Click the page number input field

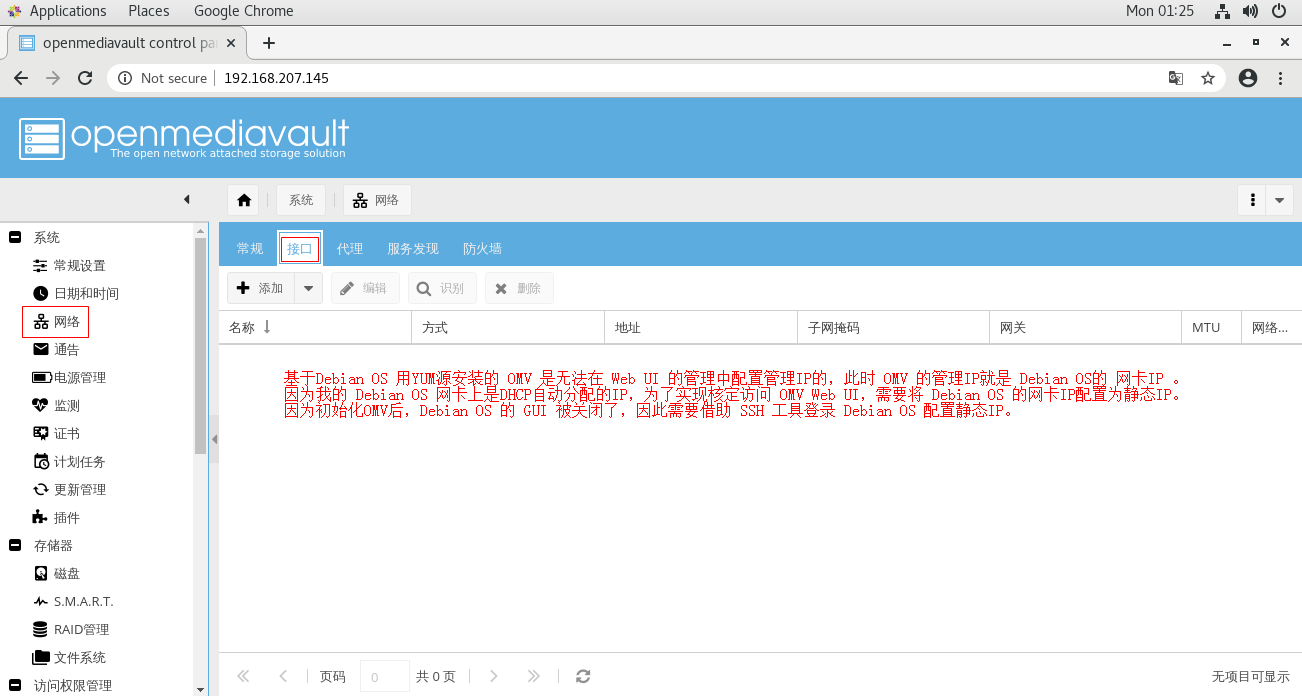click(385, 677)
